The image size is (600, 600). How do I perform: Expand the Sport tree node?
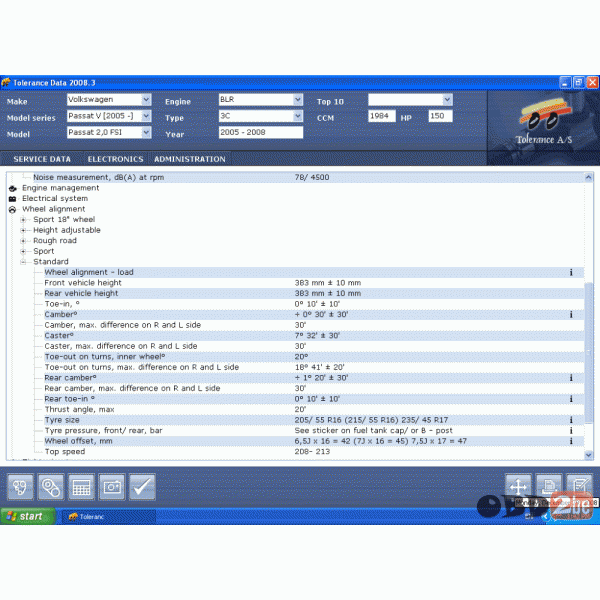point(23,251)
